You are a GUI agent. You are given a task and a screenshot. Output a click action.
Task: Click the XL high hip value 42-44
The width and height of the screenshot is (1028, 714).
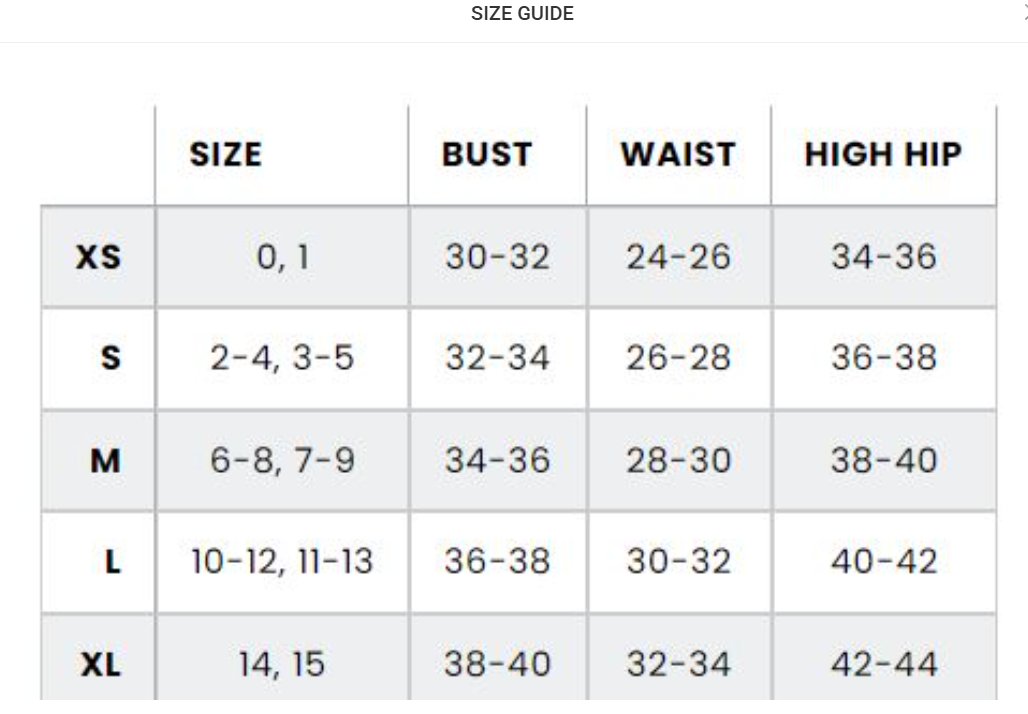[x=884, y=664]
